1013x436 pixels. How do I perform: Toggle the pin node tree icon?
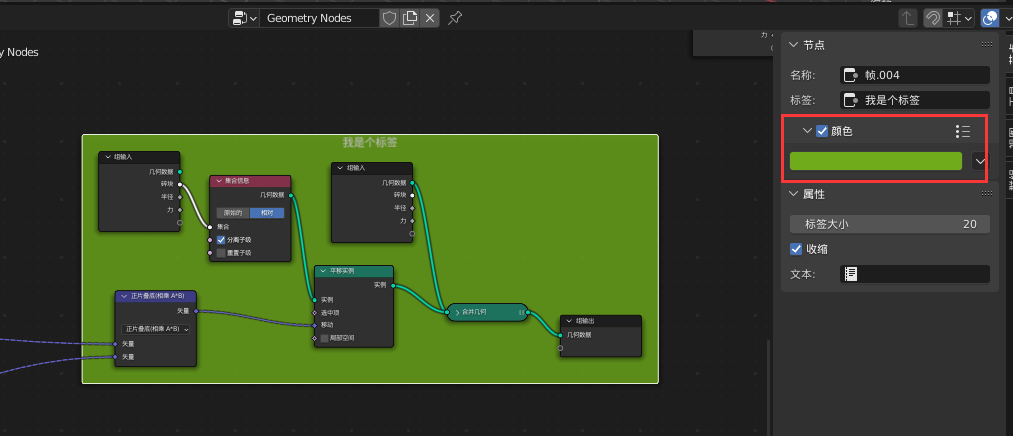coord(455,18)
